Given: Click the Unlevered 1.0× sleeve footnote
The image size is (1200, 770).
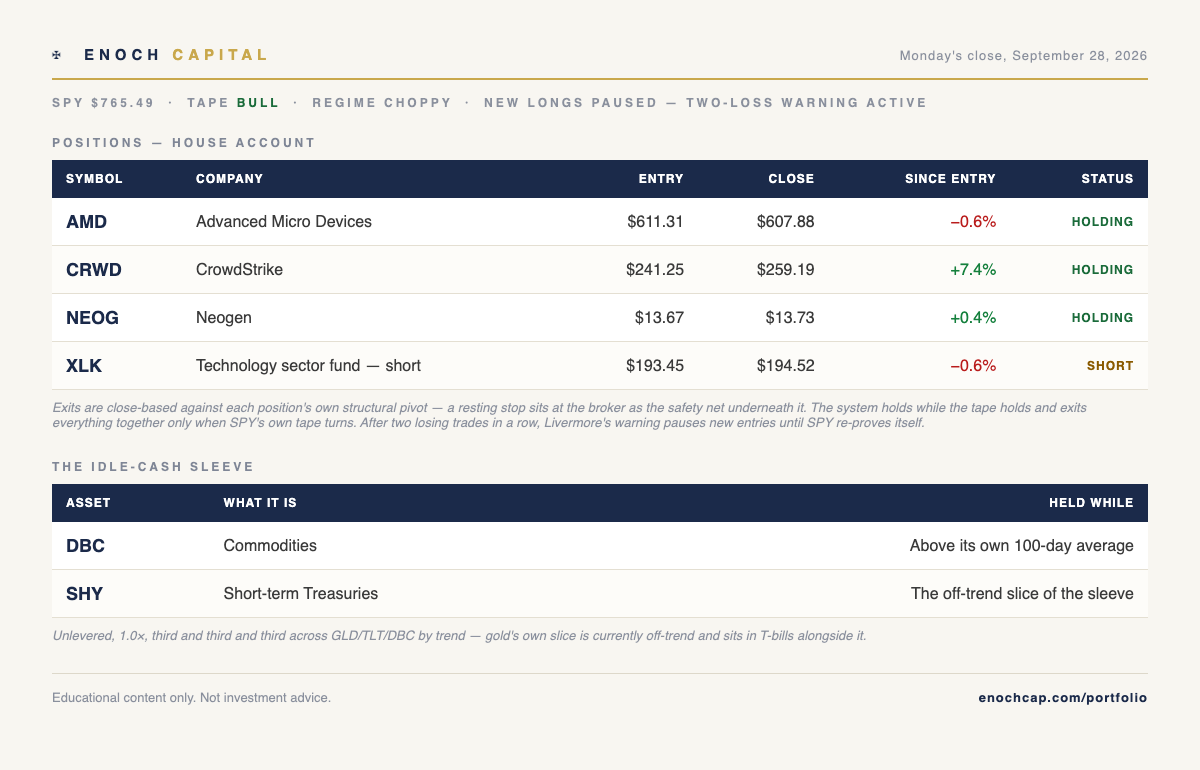Looking at the screenshot, I should click(x=459, y=636).
